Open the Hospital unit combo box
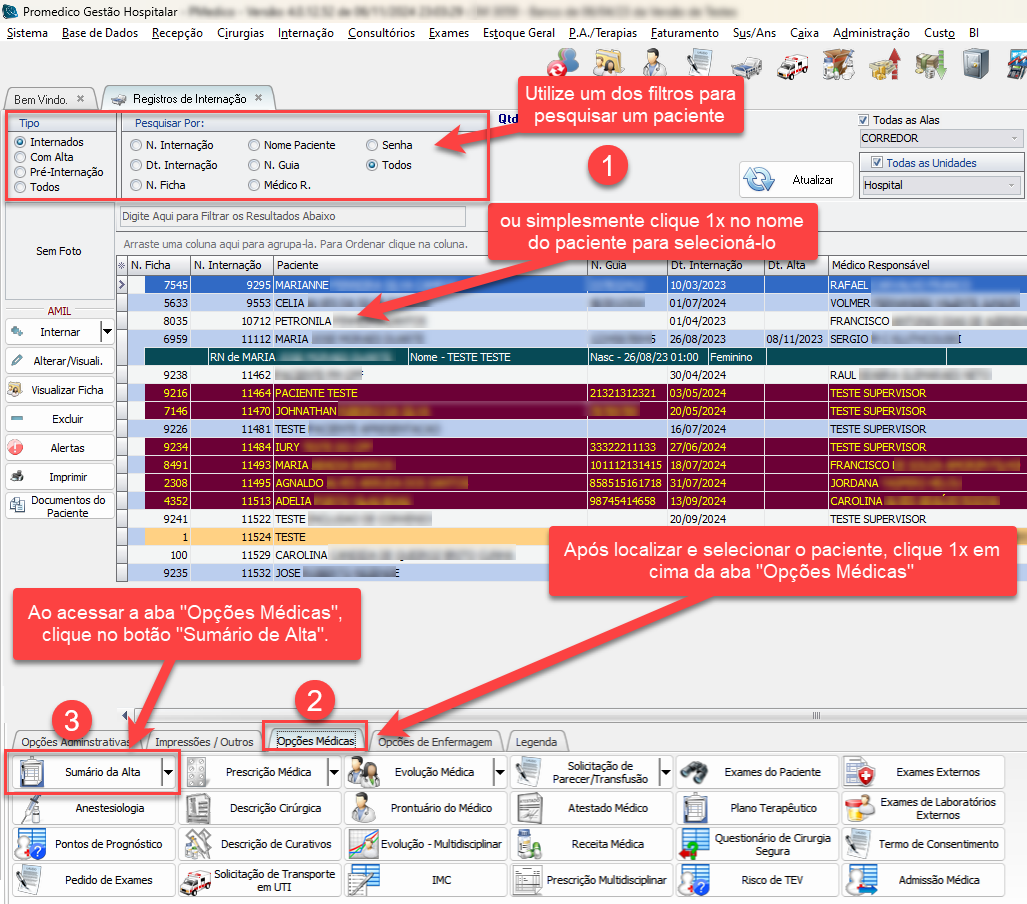Viewport: 1027px width, 904px height. pyautogui.click(x=1015, y=185)
